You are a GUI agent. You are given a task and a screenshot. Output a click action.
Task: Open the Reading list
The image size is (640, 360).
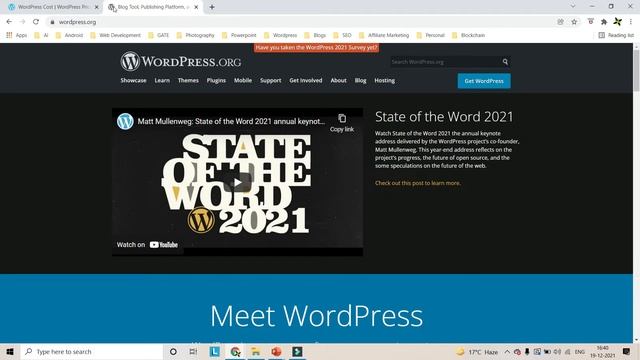pos(616,36)
